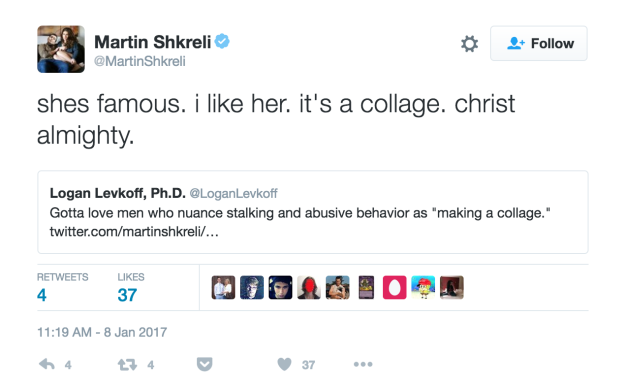This screenshot has height=381, width=625.
Task: Open quoted tweet by Logan Levkoff
Action: tap(313, 212)
